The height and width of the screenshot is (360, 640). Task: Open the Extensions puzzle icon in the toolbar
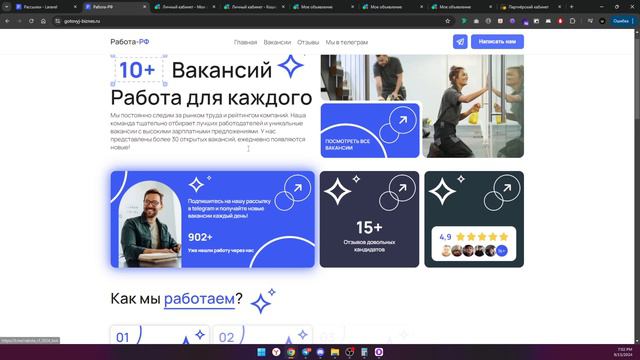[x=573, y=21]
